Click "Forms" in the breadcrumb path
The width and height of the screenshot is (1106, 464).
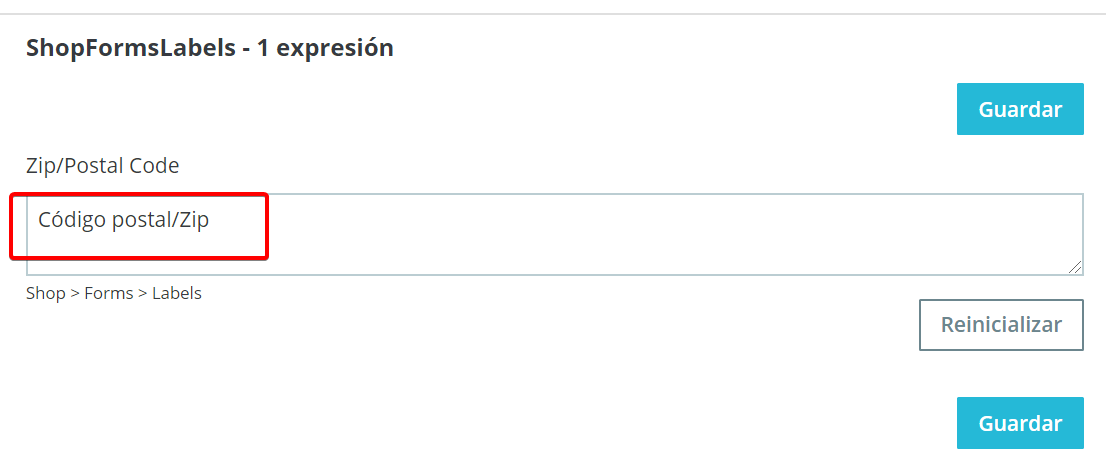pyautogui.click(x=108, y=294)
